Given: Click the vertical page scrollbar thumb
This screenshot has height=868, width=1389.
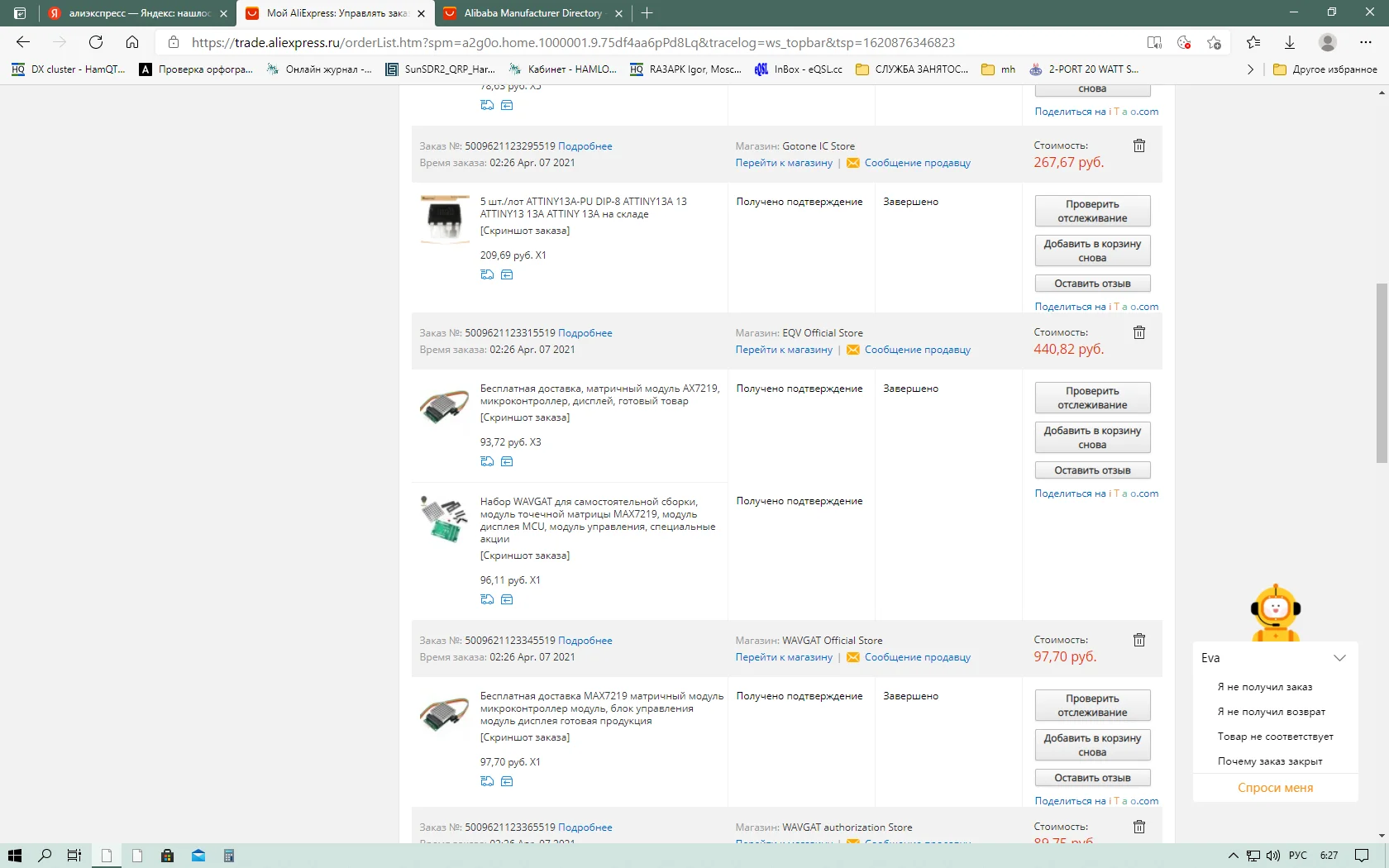Looking at the screenshot, I should click(x=1382, y=373).
